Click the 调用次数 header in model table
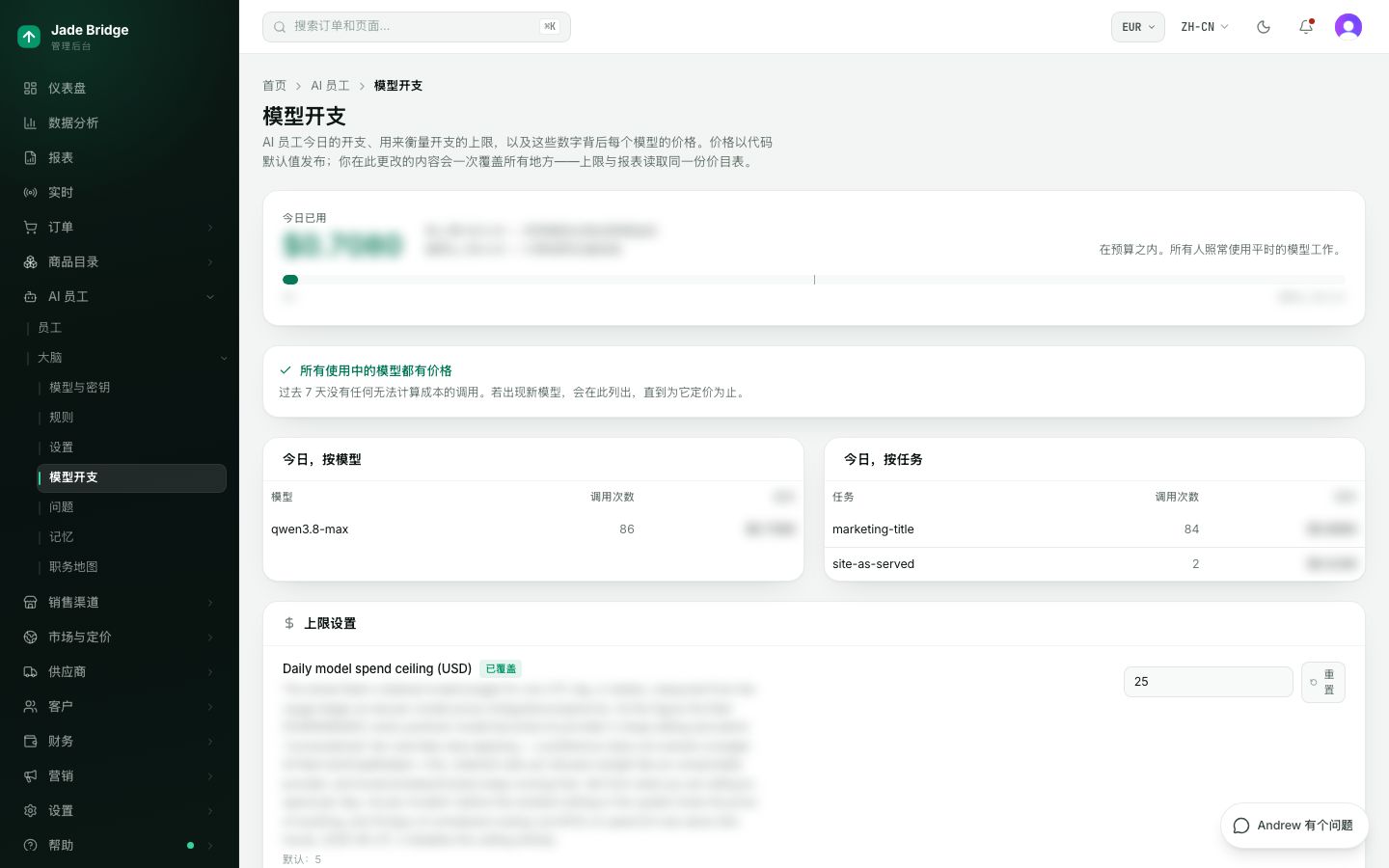 pos(613,497)
